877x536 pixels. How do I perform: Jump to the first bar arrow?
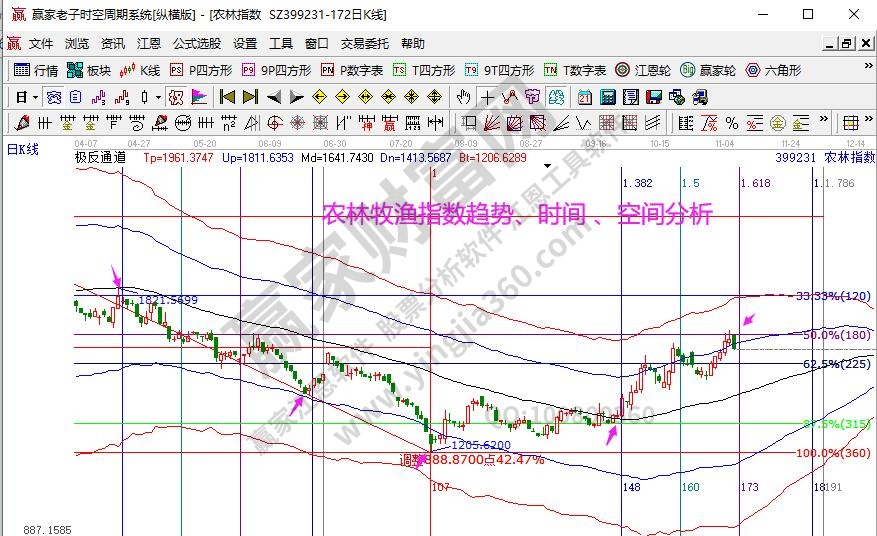tap(227, 97)
